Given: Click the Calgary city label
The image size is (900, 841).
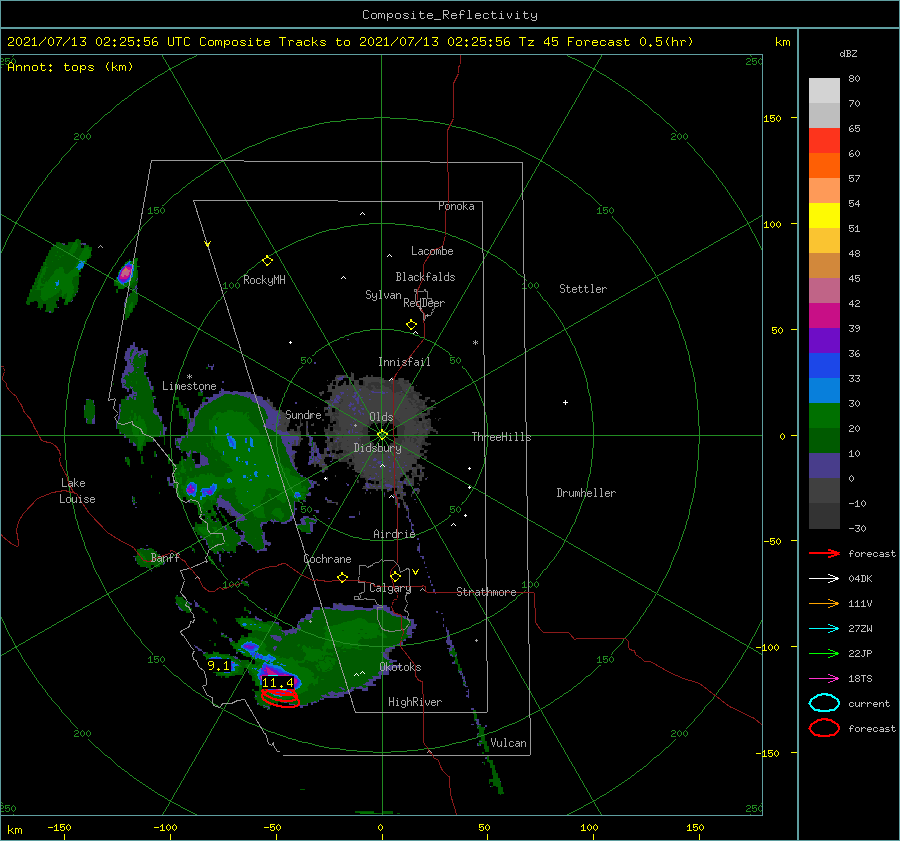Looking at the screenshot, I should click(x=390, y=588).
